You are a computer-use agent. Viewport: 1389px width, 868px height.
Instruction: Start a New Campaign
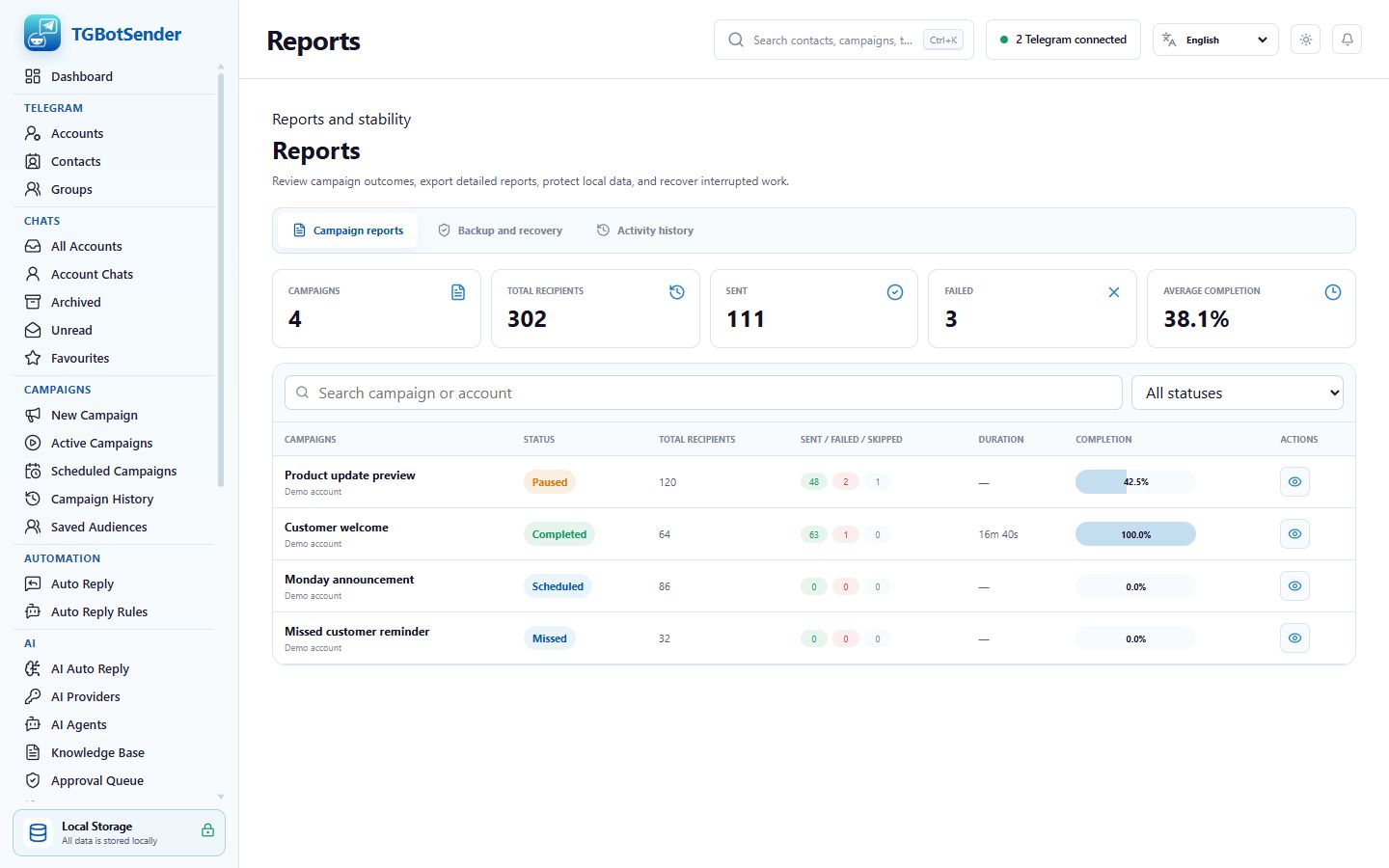point(114,415)
